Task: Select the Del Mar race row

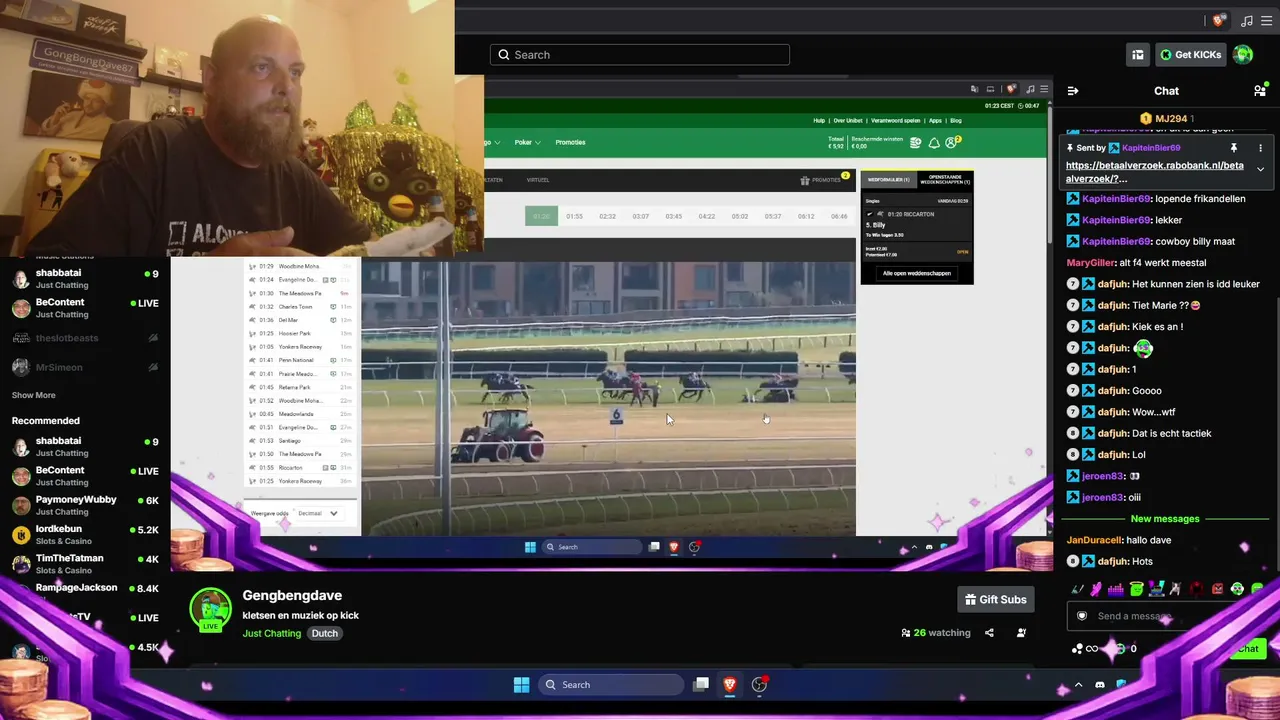Action: click(x=300, y=320)
